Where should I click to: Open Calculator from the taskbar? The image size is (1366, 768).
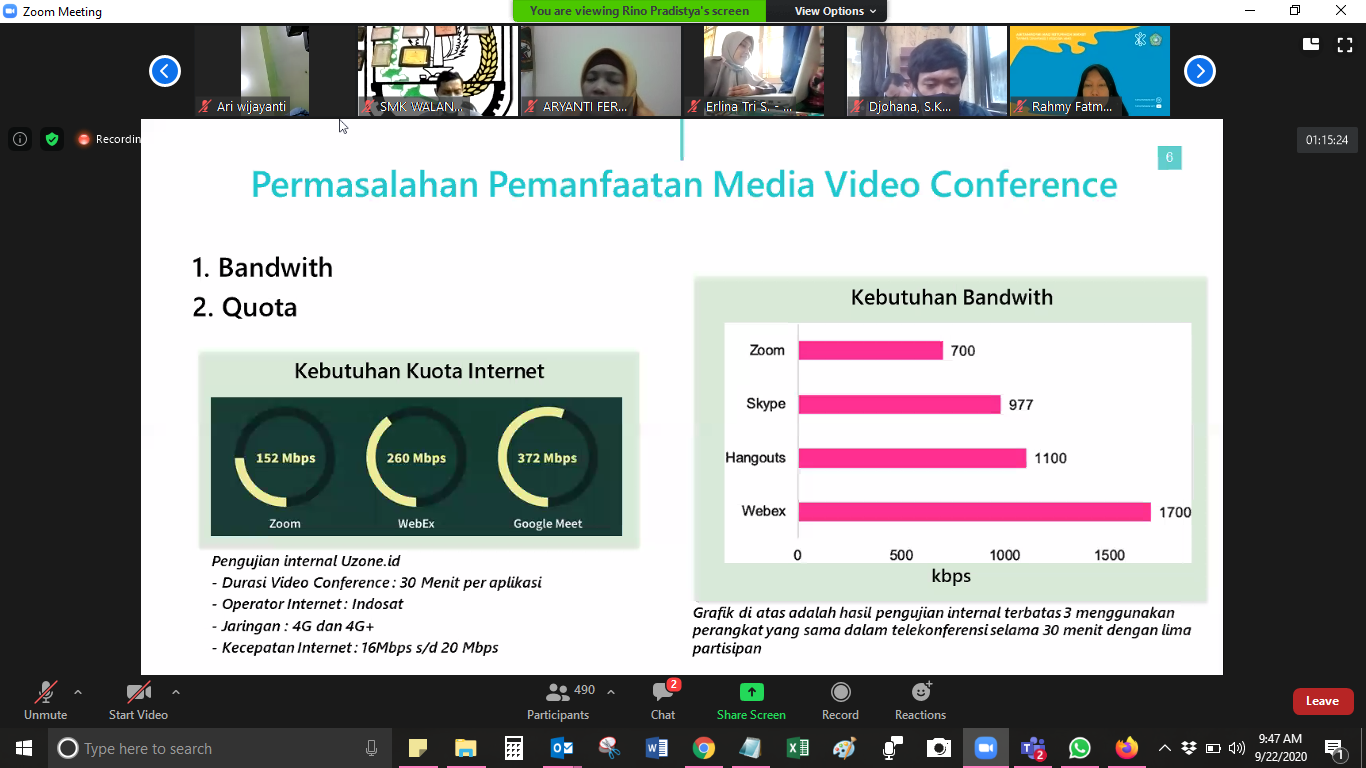[514, 748]
